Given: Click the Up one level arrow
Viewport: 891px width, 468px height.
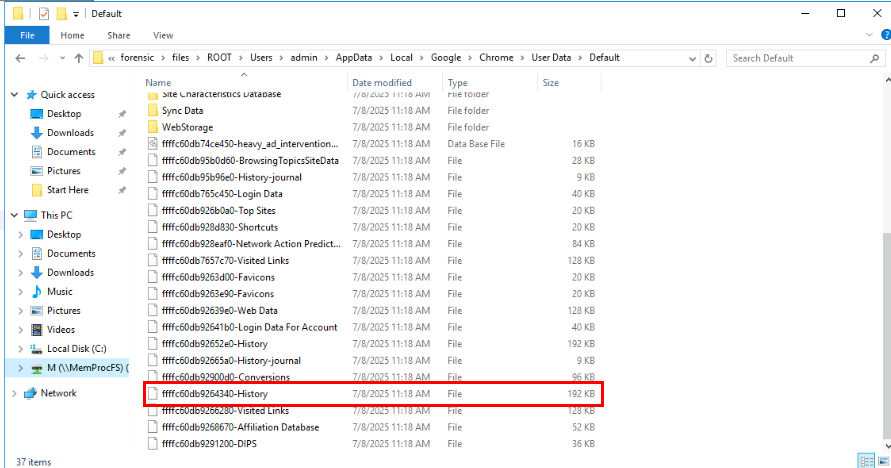Looking at the screenshot, I should [77, 58].
